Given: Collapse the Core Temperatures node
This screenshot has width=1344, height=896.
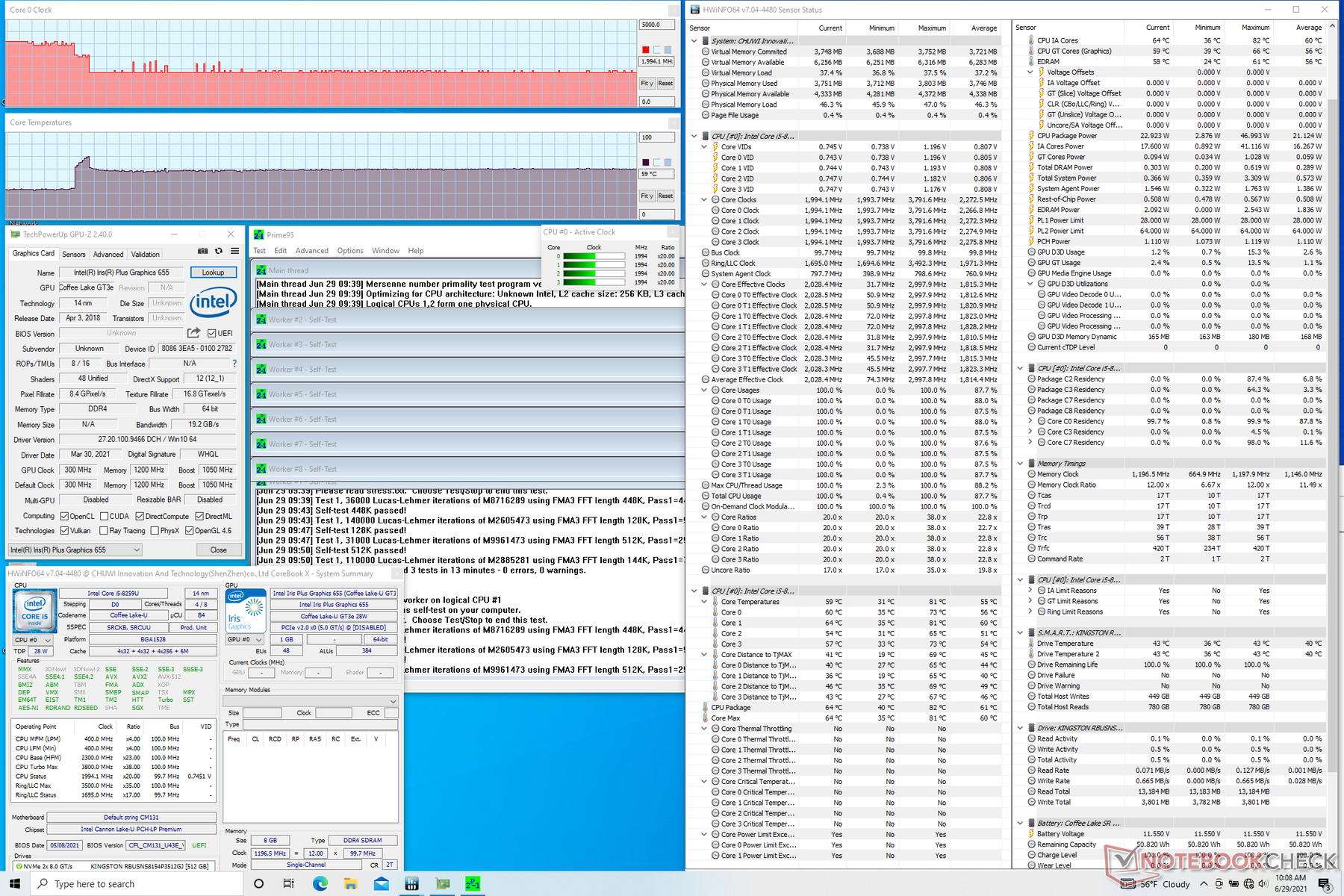Looking at the screenshot, I should [x=704, y=602].
